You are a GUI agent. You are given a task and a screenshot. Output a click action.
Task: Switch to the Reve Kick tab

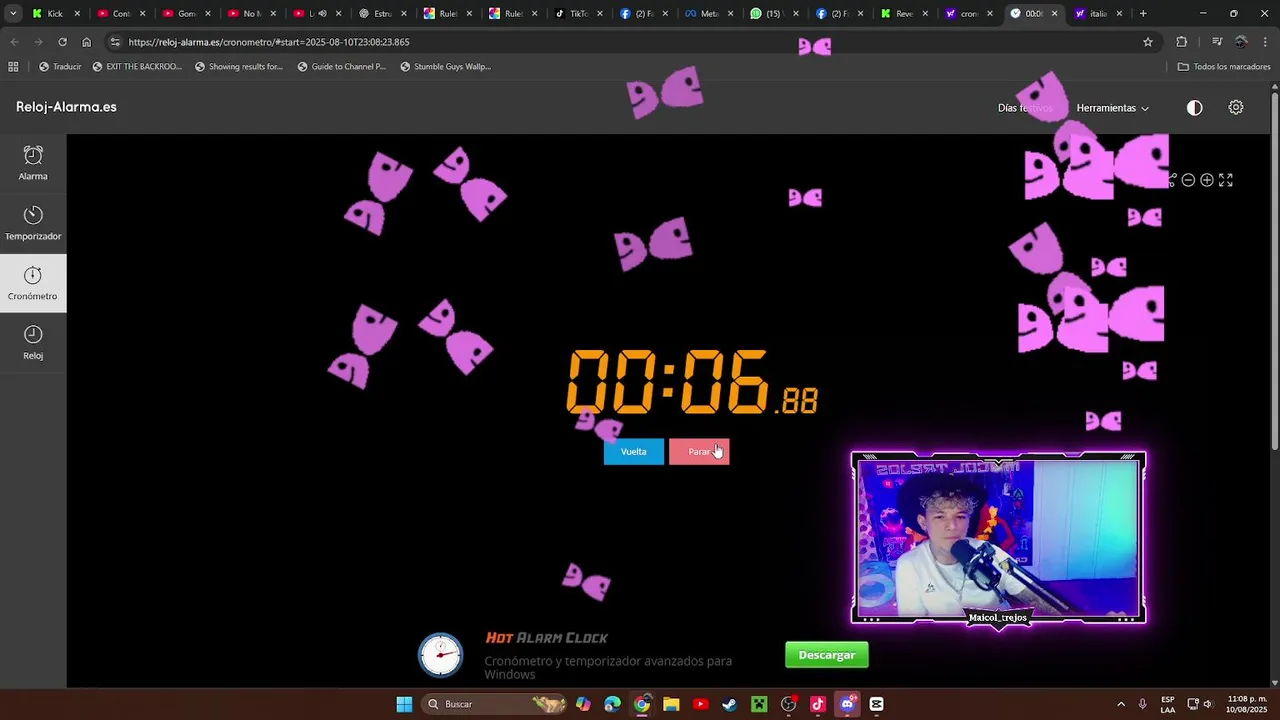tap(905, 14)
